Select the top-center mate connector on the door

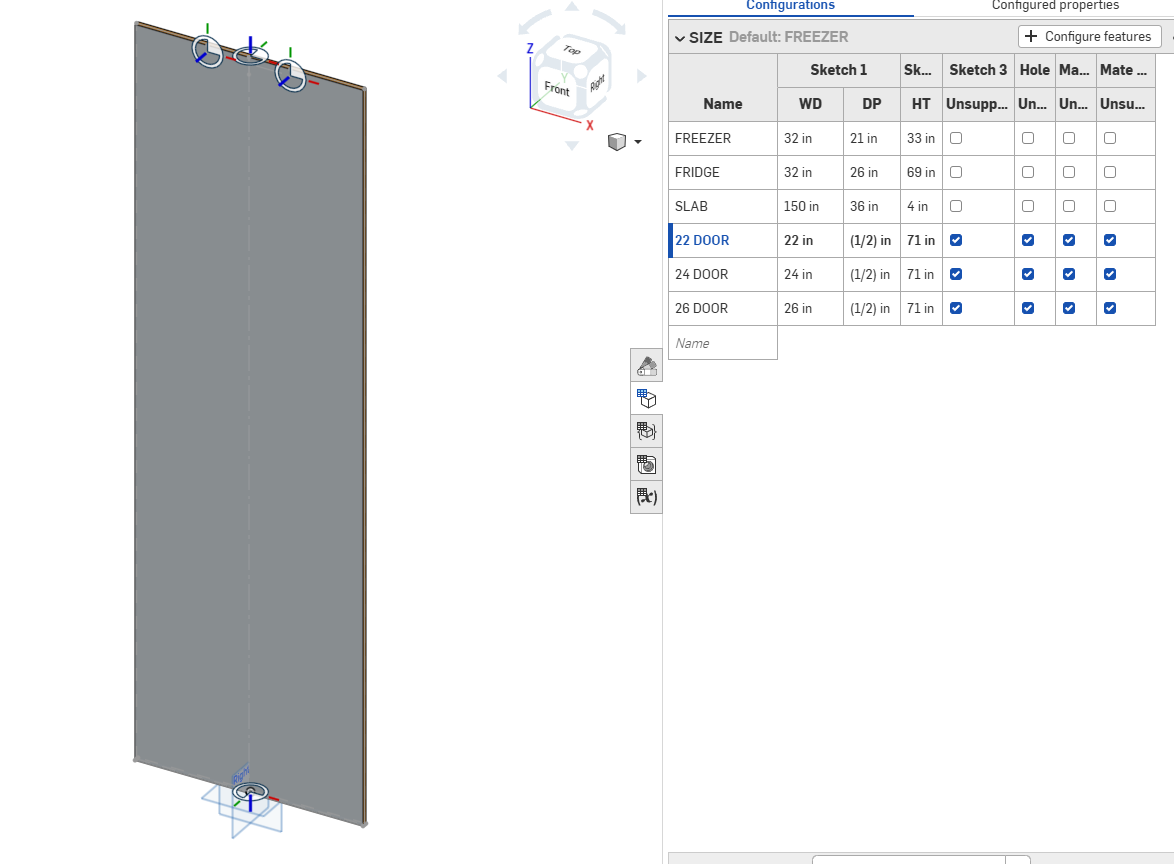pyautogui.click(x=250, y=55)
